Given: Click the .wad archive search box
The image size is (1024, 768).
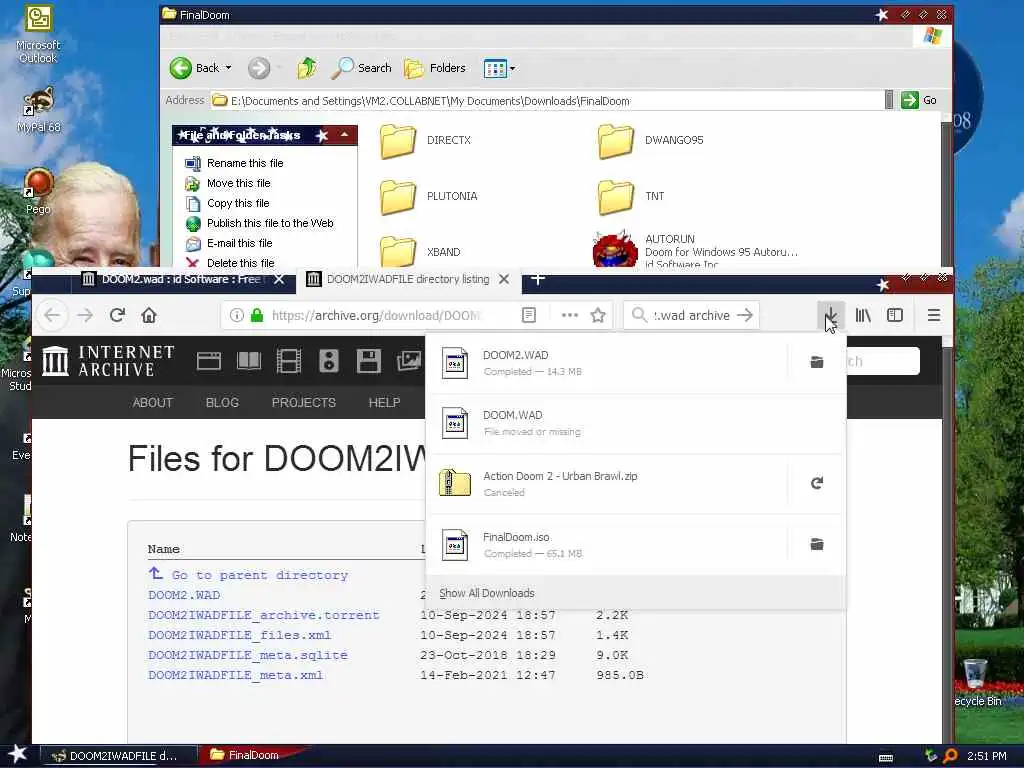Looking at the screenshot, I should (691, 315).
